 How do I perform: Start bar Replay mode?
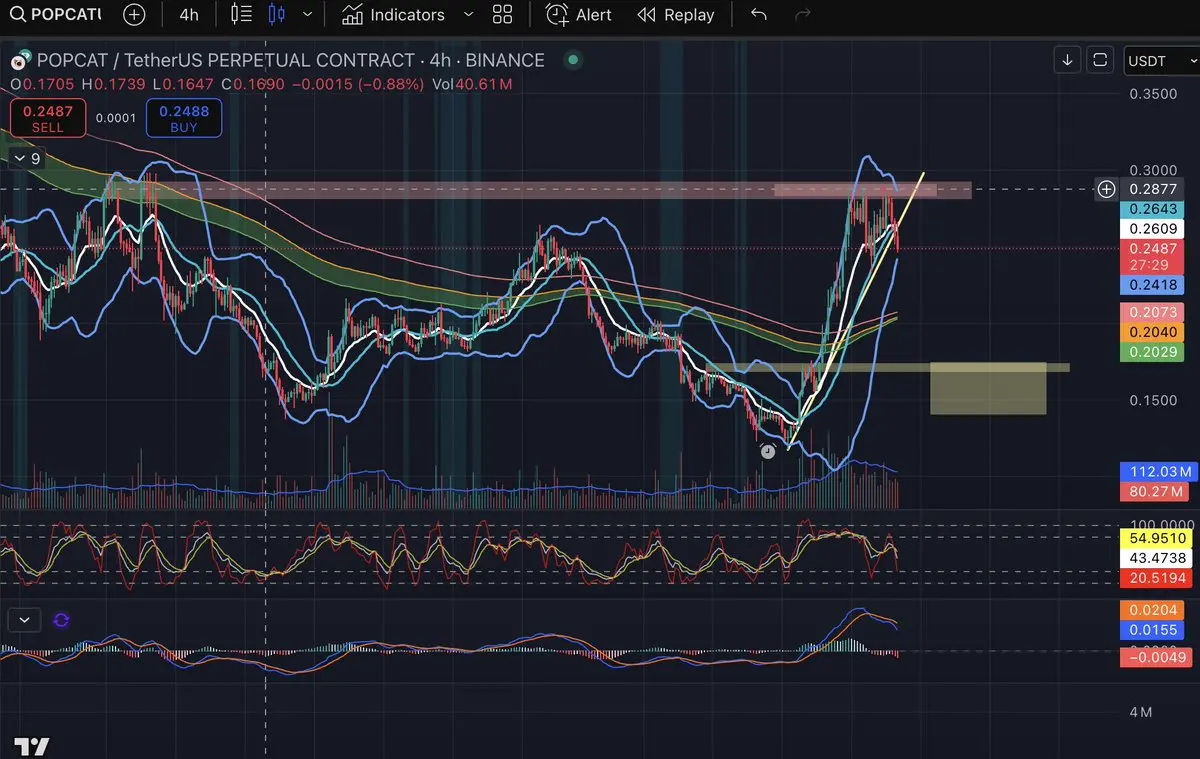[676, 15]
